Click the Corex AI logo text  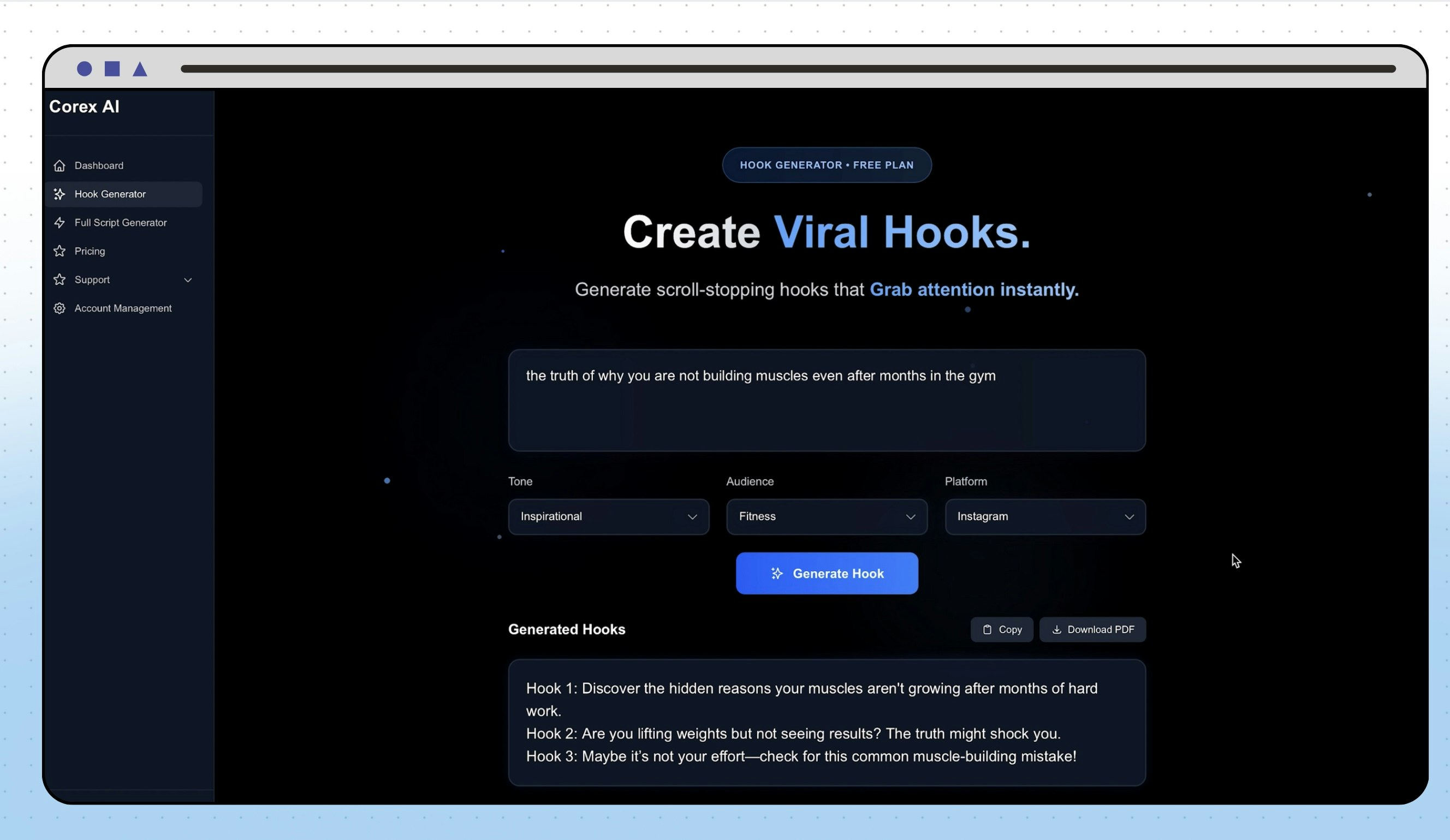pos(84,106)
